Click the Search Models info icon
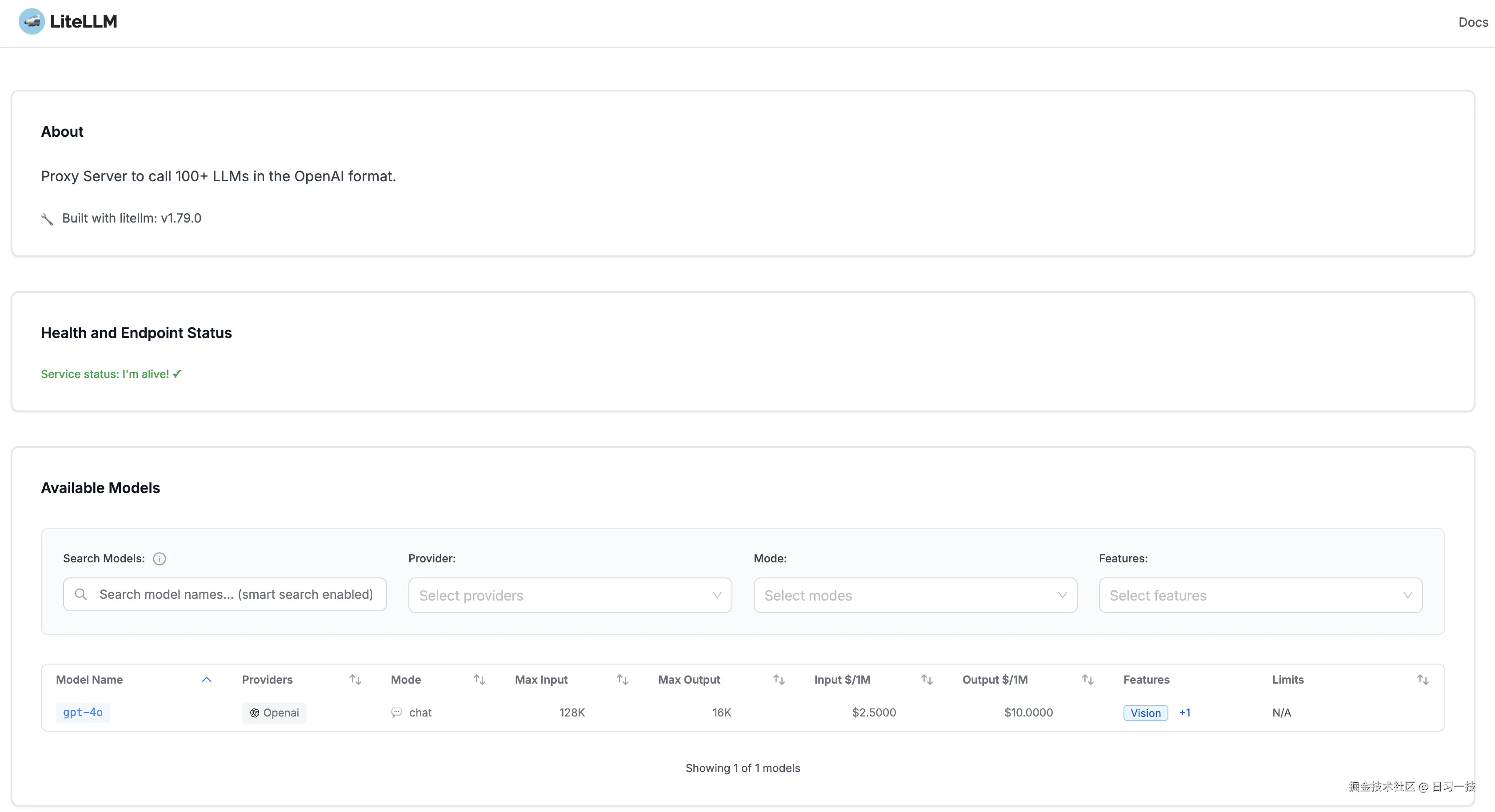The image size is (1495, 812). click(159, 558)
